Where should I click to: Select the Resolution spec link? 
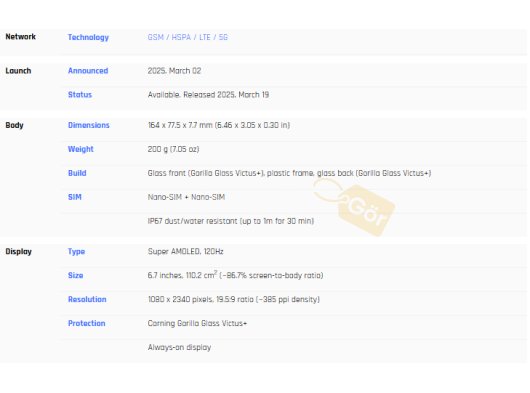click(x=87, y=299)
